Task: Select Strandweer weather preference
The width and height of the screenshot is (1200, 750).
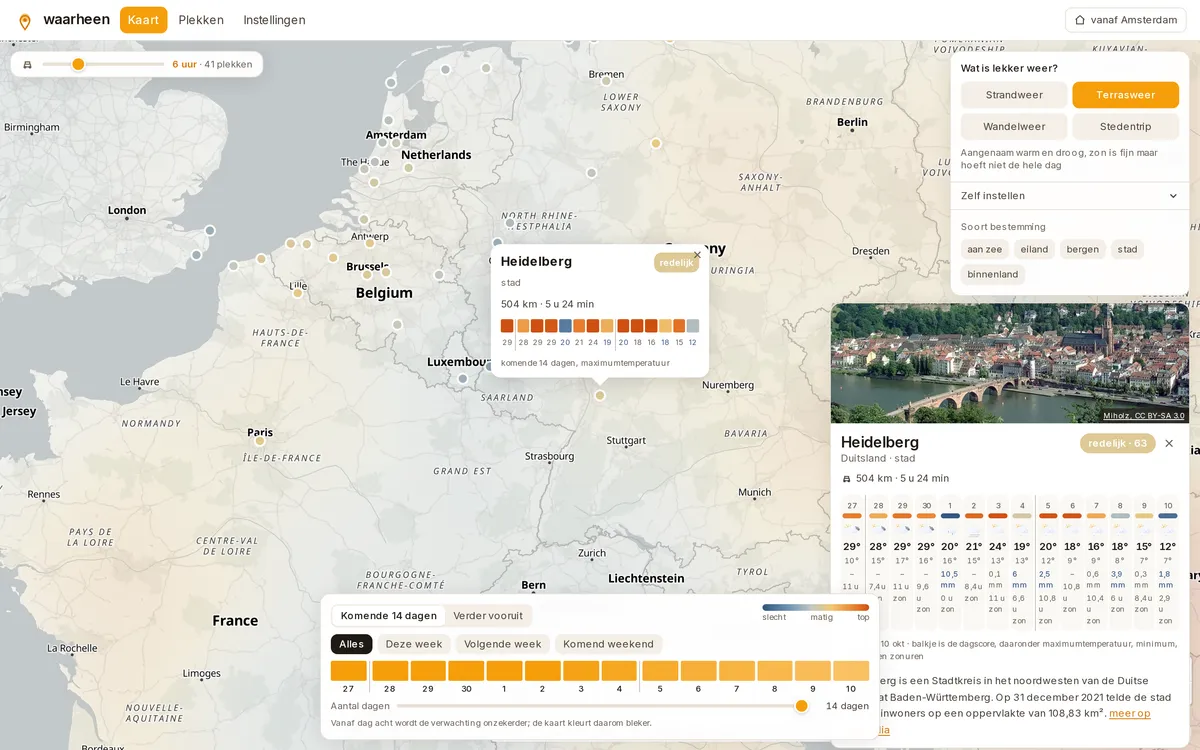Action: 1014,95
